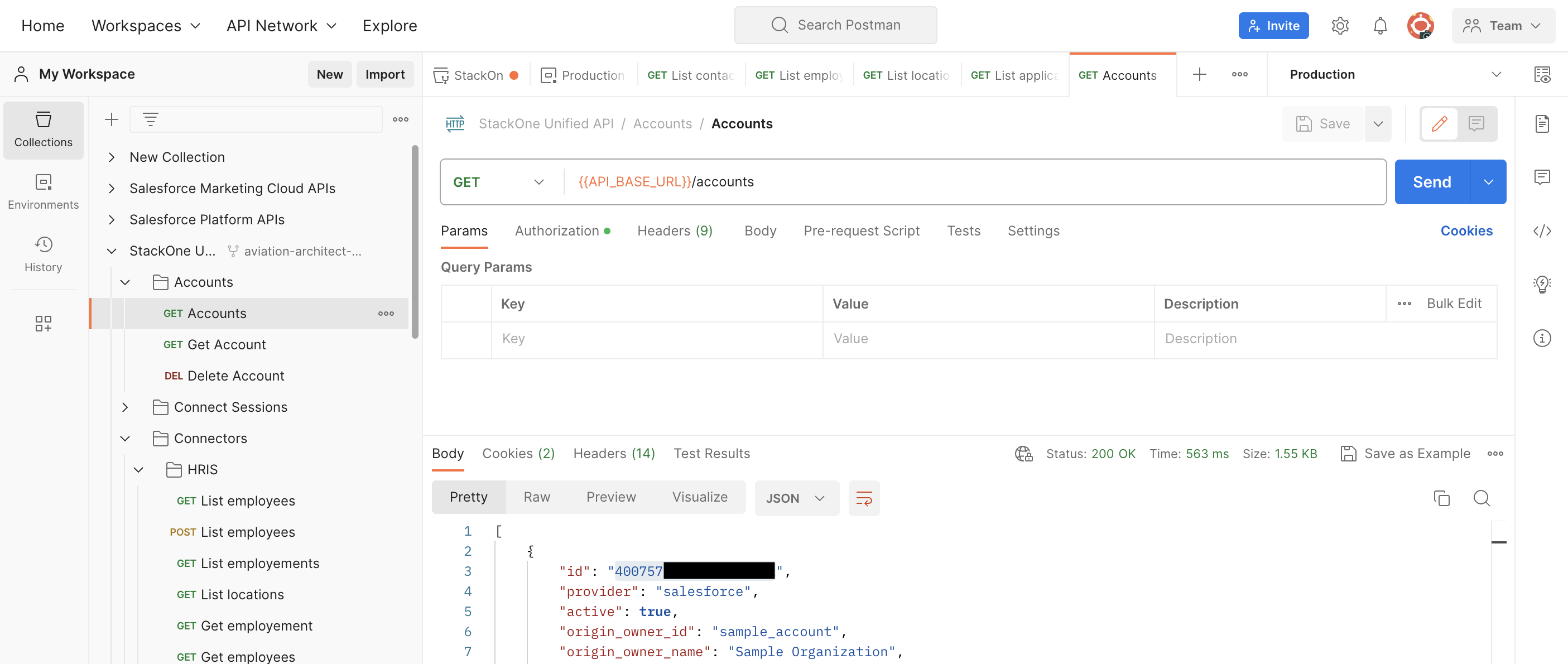The image size is (1568, 664).
Task: Open the Code snippet pane icon
Action: (x=1542, y=230)
